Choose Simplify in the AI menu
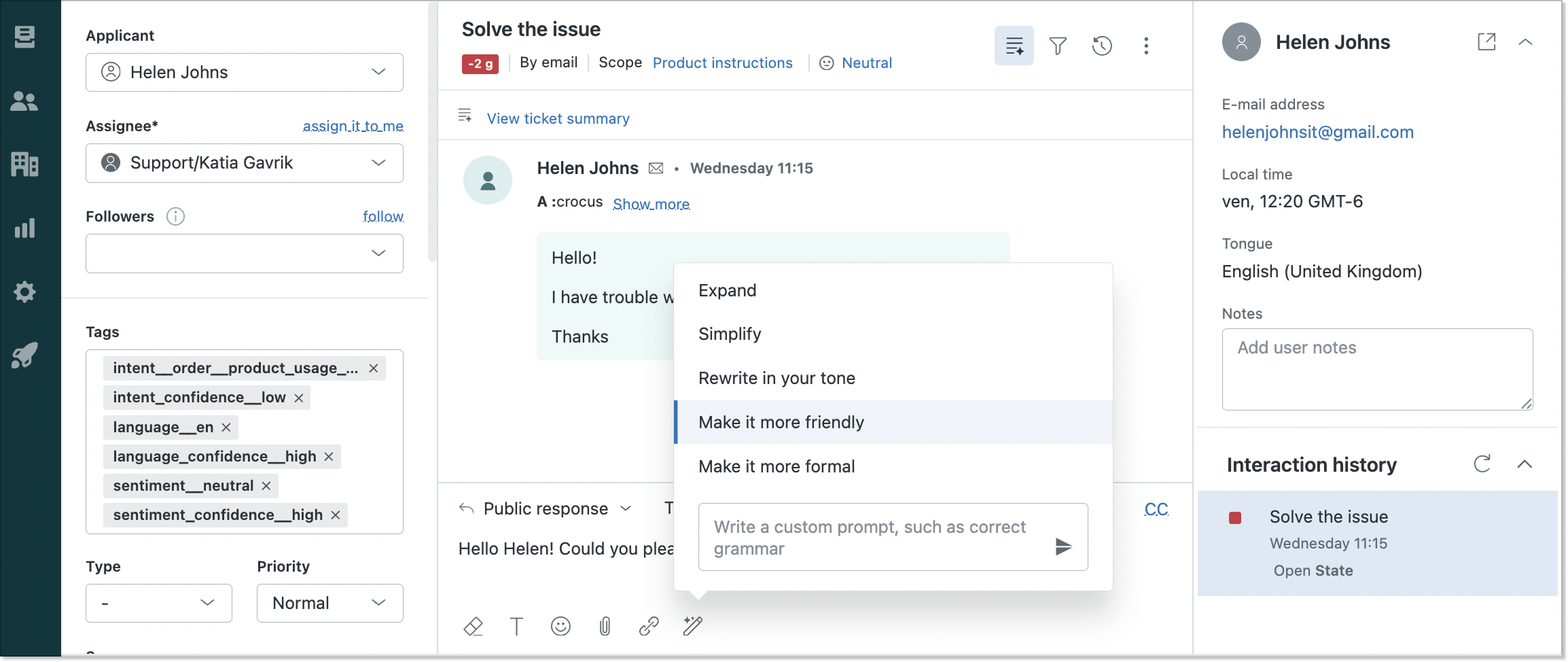The height and width of the screenshot is (662, 1568). coord(729,334)
